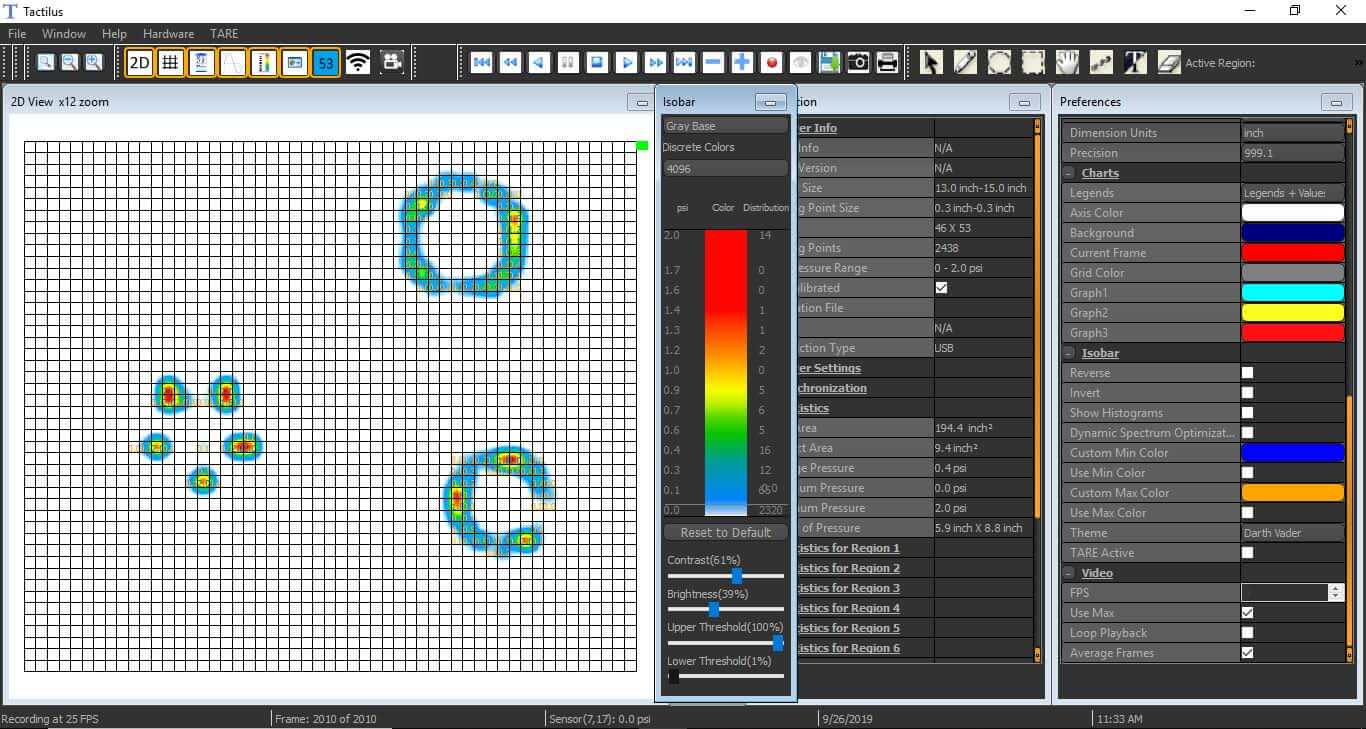Select the eraser tool
The image size is (1366, 729).
pyautogui.click(x=1169, y=63)
